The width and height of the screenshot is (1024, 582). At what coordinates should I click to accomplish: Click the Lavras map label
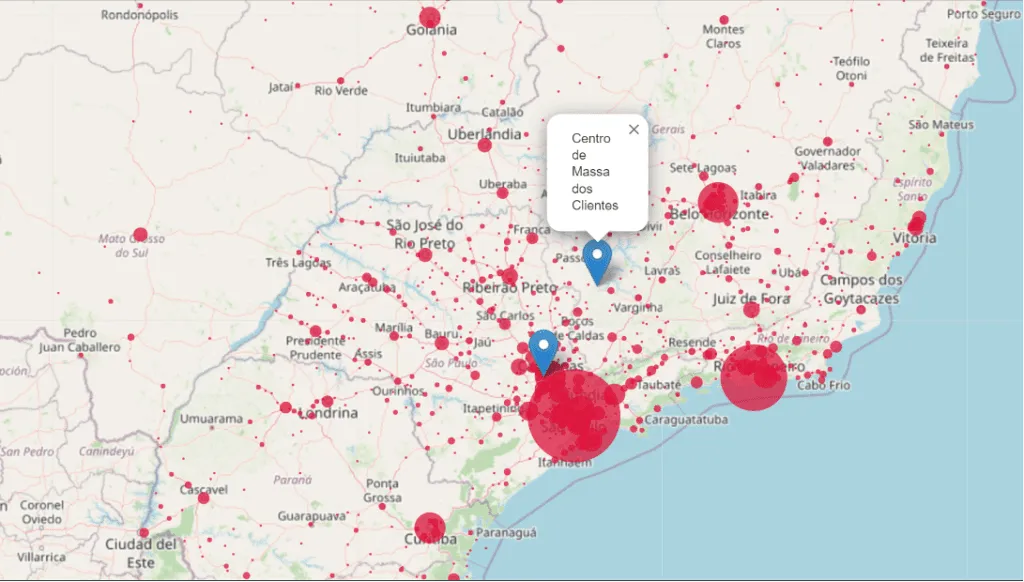tap(662, 270)
